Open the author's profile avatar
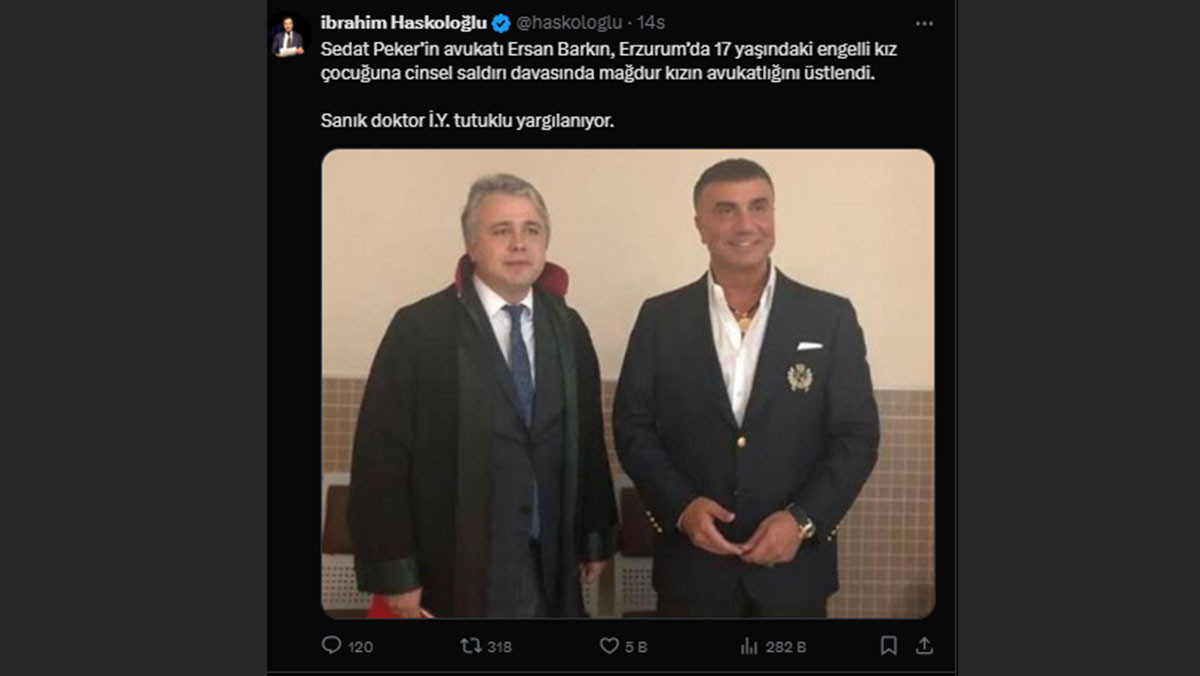Screen dimensions: 1200x676 (288, 37)
